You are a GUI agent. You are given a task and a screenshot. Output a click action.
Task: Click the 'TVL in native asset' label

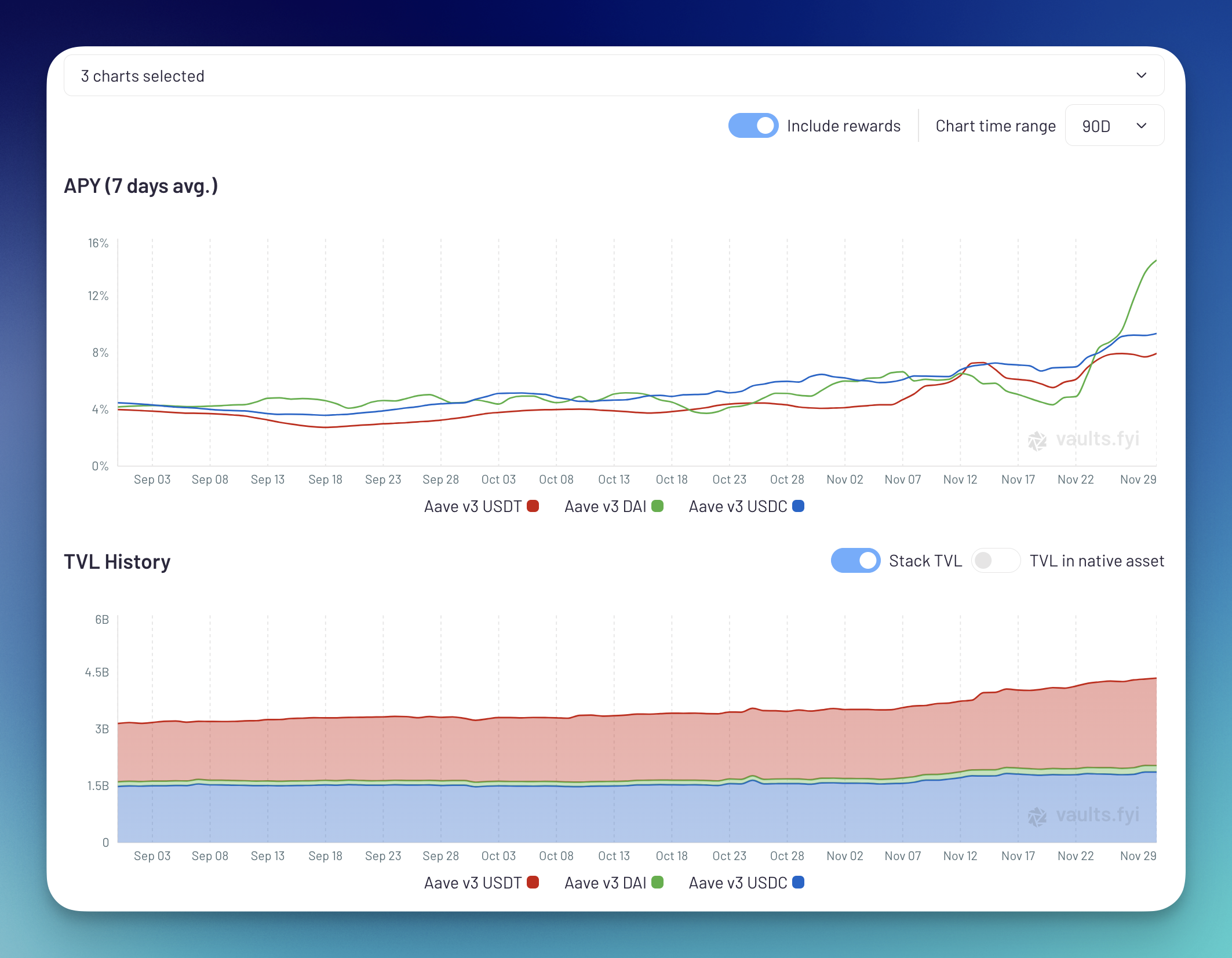[1096, 561]
